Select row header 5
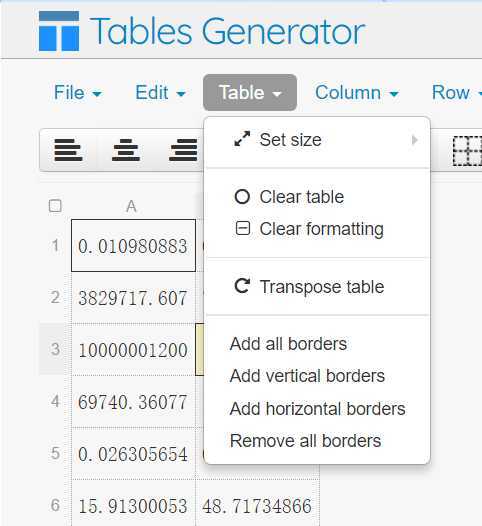 pos(55,453)
